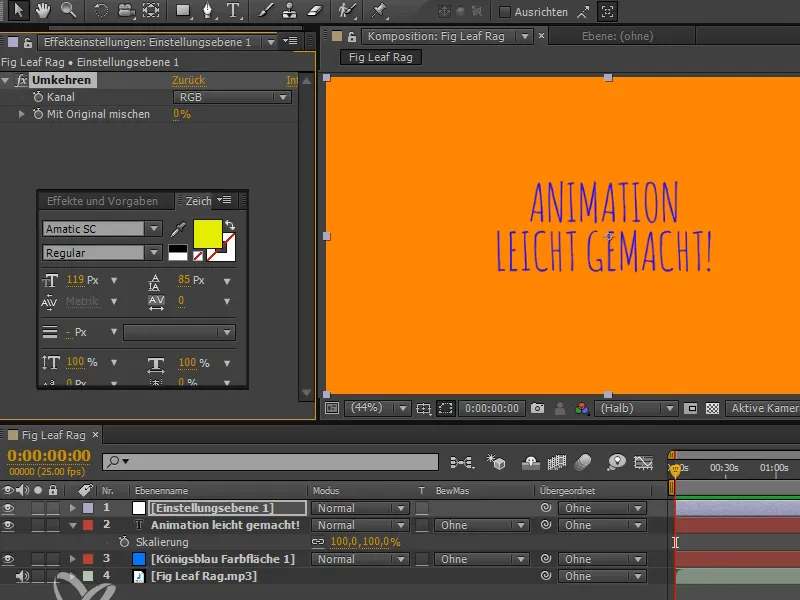The width and height of the screenshot is (800, 600).
Task: Select the Hand tool
Action: coord(44,12)
